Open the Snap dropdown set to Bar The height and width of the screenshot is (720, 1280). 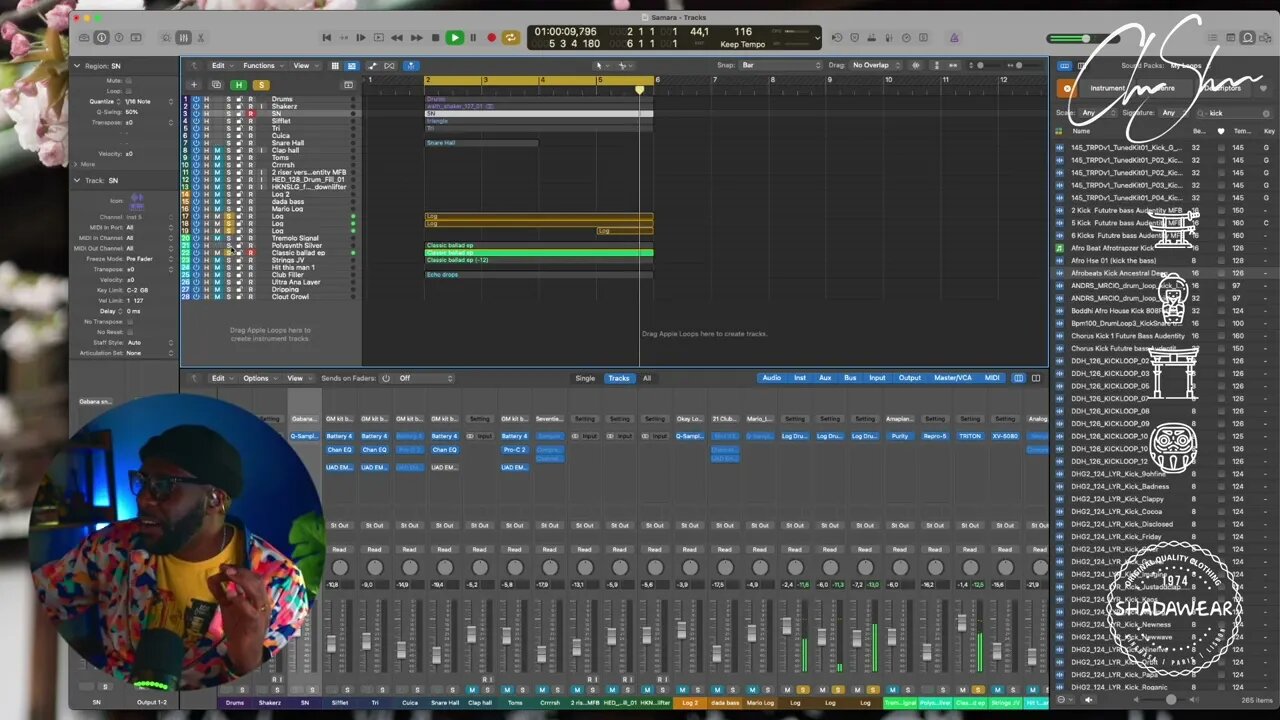pyautogui.click(x=781, y=65)
